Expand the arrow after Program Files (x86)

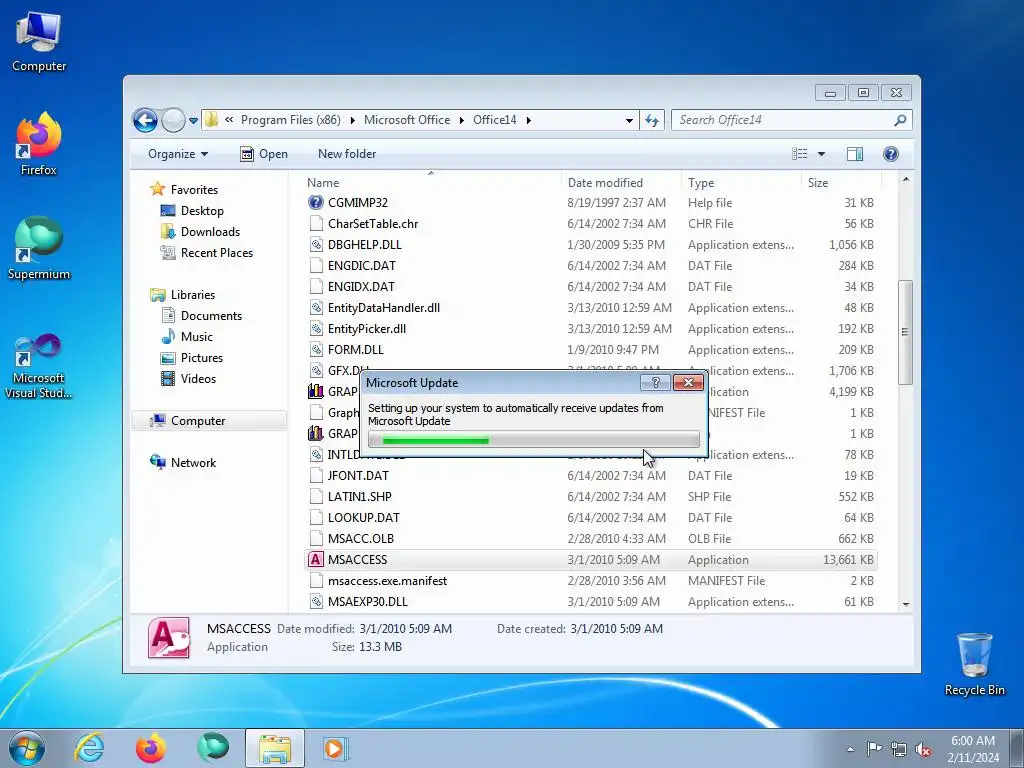click(353, 120)
